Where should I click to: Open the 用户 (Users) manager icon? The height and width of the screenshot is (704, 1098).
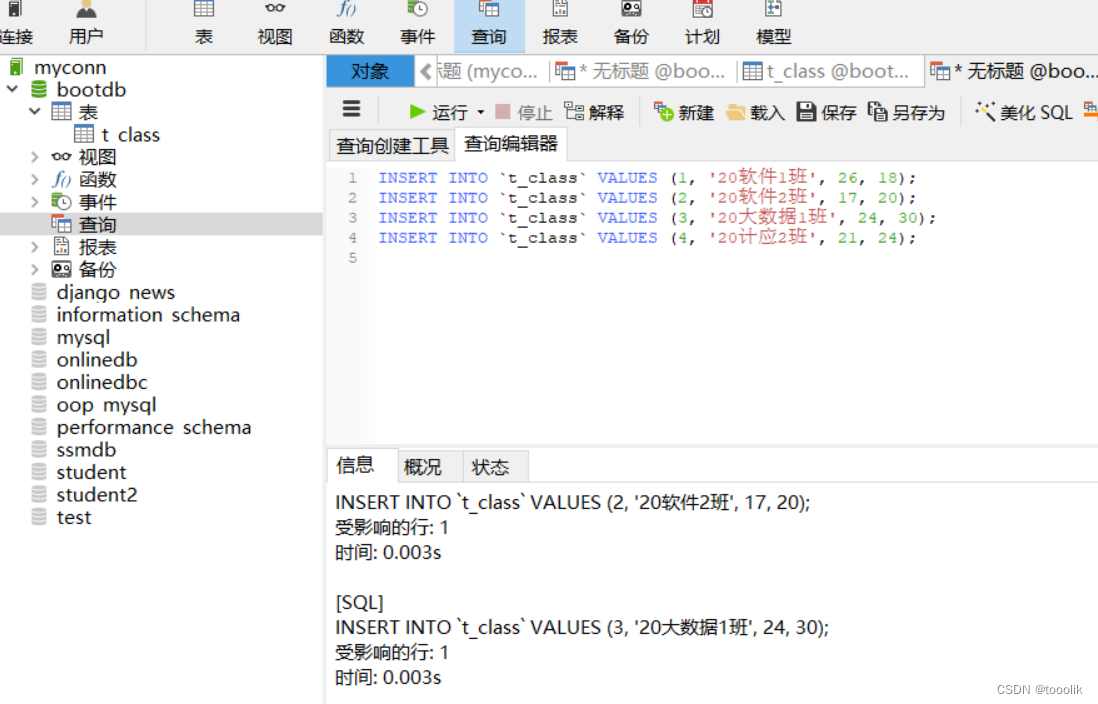[85, 22]
